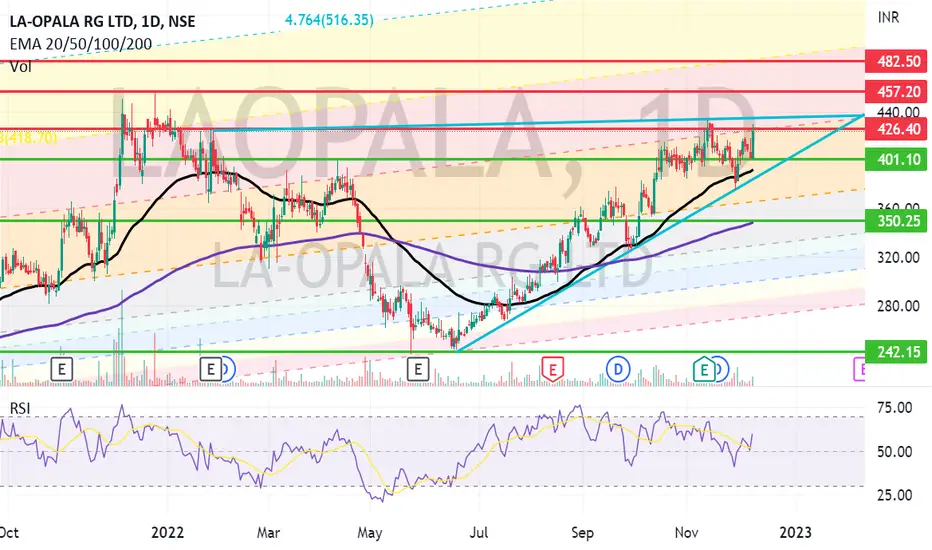Click the 2022 label on time axis

[168, 532]
